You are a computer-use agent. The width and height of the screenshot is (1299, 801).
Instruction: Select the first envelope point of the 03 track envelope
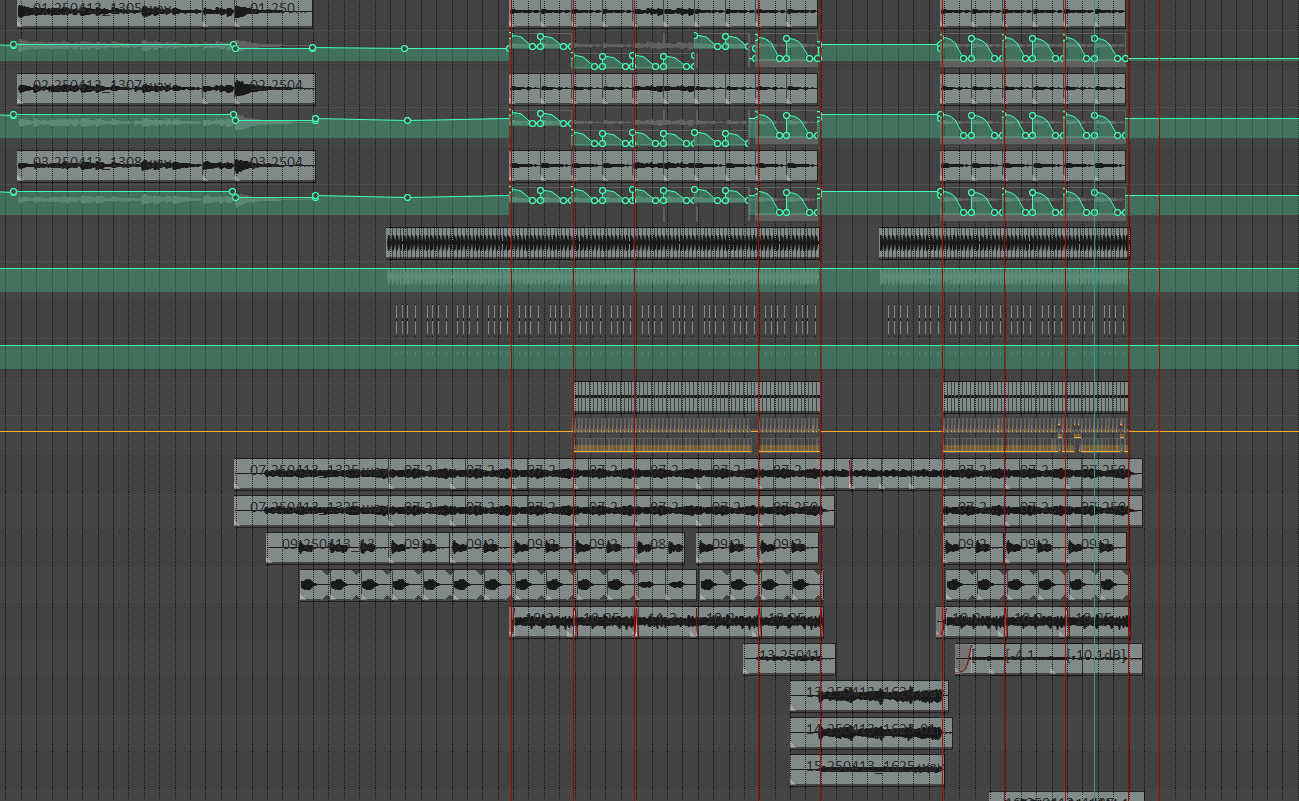coord(13,191)
